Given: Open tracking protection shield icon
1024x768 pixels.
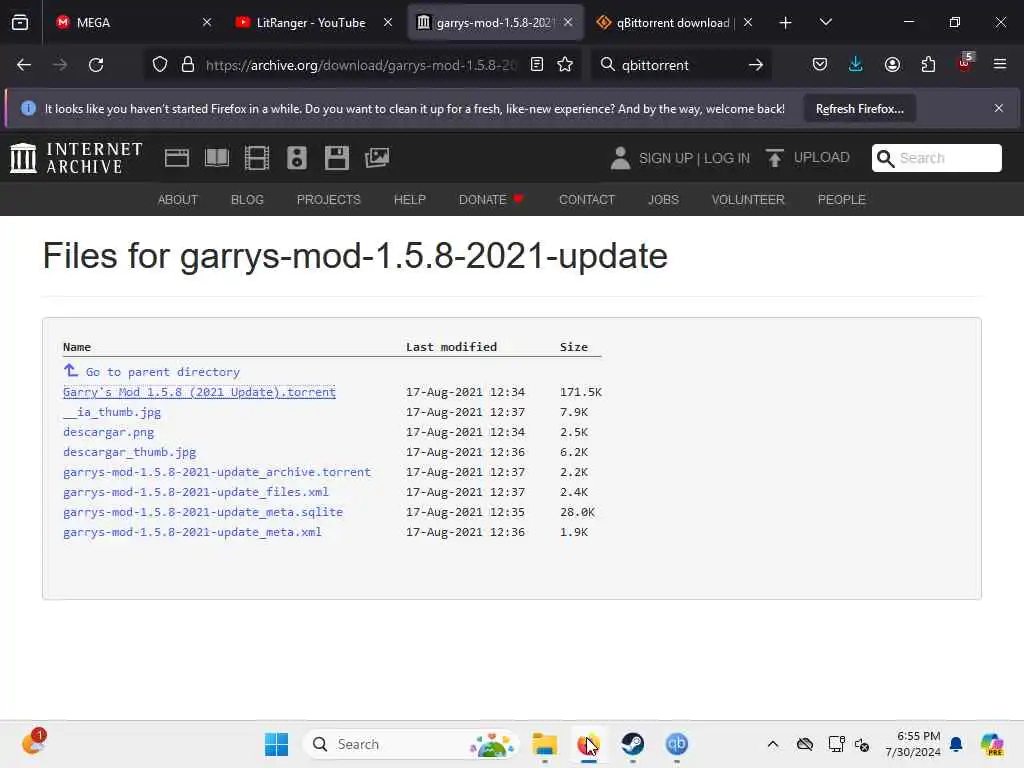Looking at the screenshot, I should [160, 65].
